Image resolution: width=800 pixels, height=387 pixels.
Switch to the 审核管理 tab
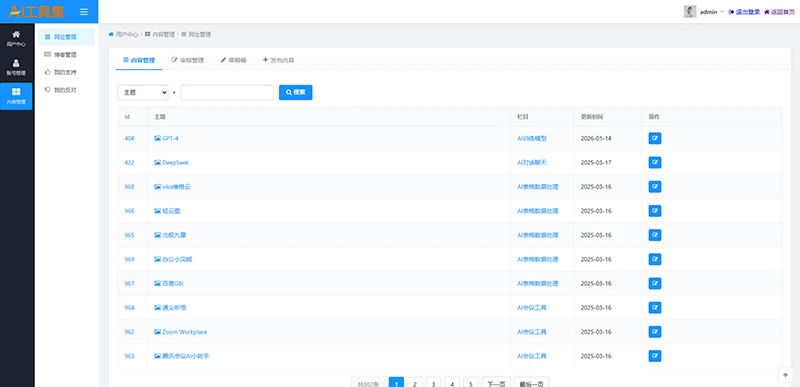187,60
